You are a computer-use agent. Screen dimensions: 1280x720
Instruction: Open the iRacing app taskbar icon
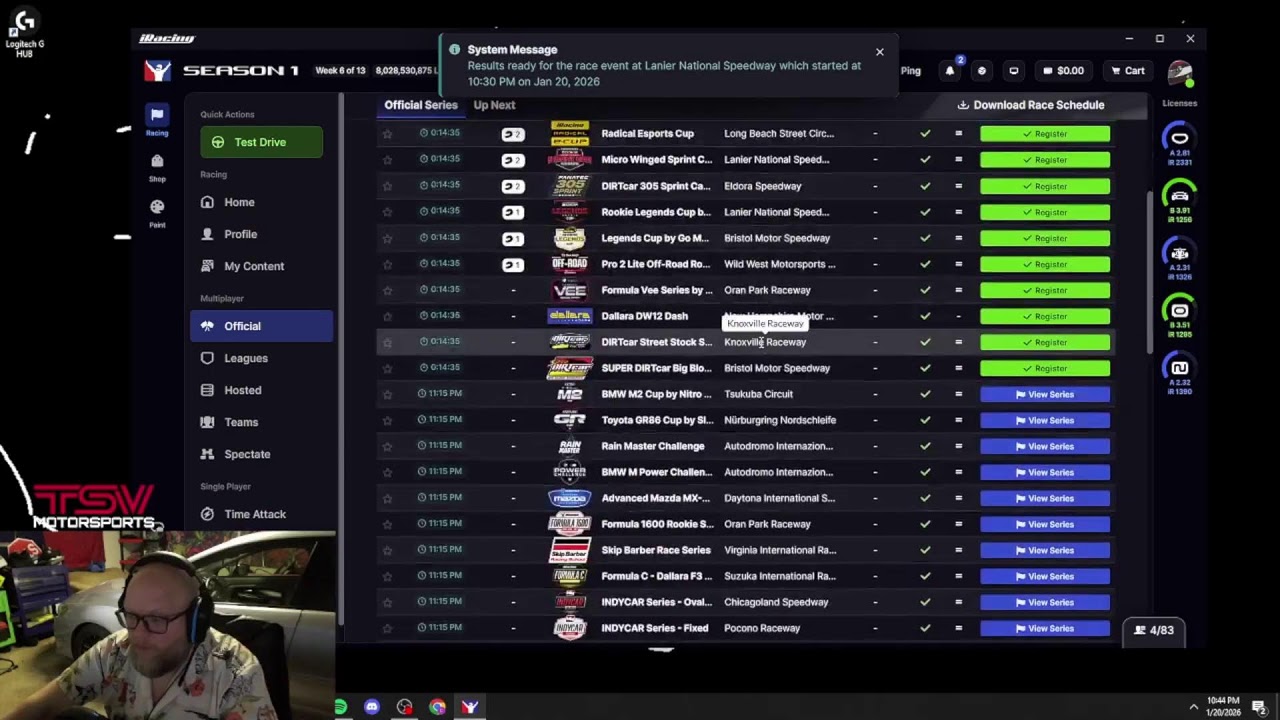470,707
